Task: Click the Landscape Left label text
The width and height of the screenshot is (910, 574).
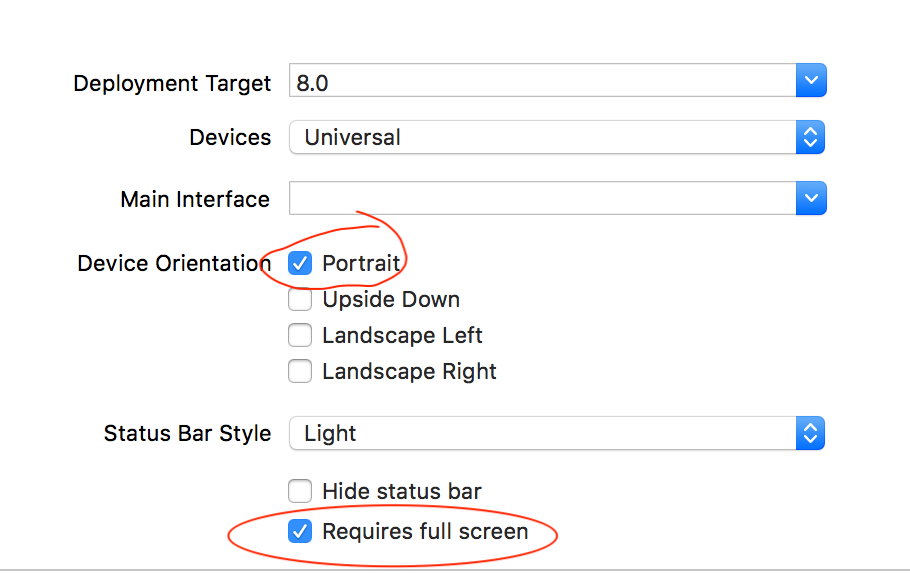Action: [x=402, y=335]
